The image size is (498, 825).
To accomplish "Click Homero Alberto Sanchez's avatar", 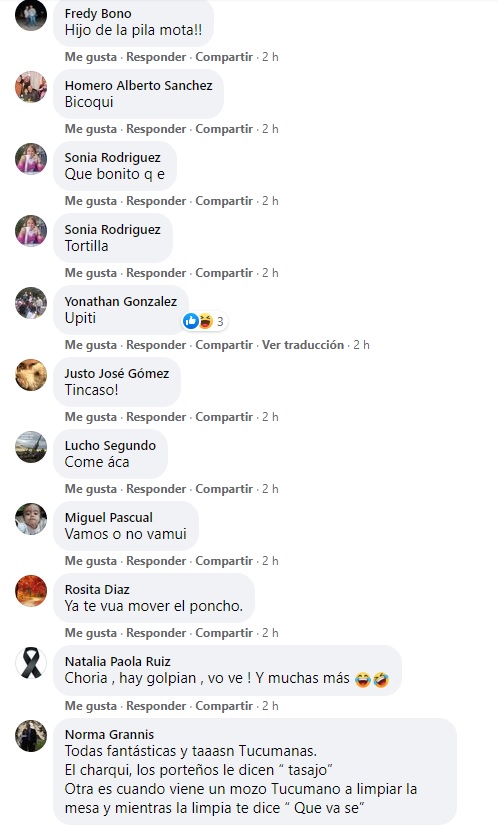I will pyautogui.click(x=31, y=87).
